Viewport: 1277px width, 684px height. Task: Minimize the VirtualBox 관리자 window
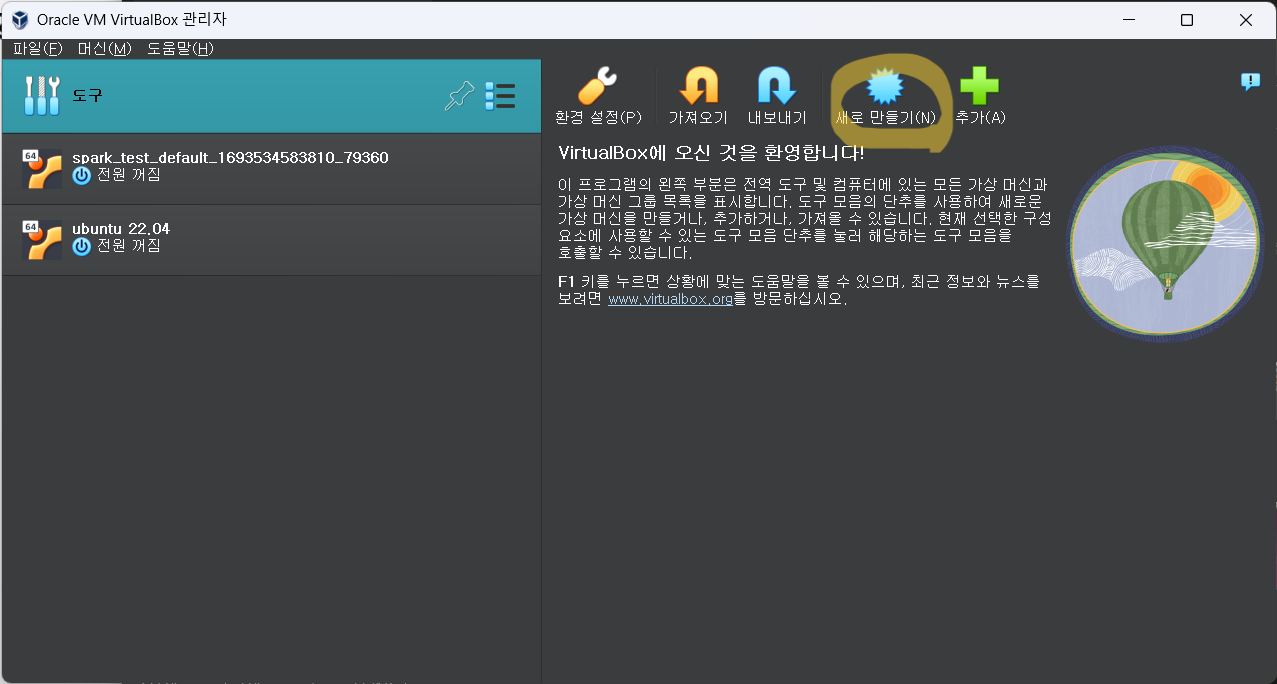coord(1128,20)
